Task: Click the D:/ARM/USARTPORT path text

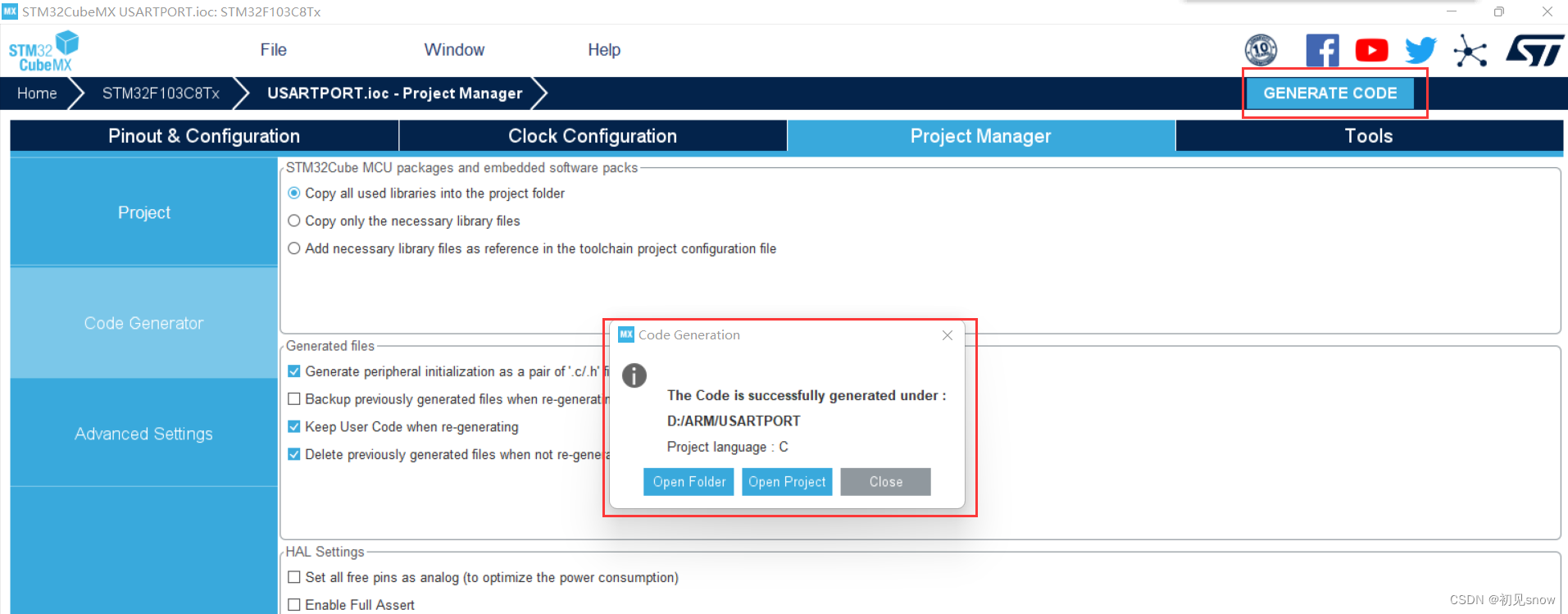Action: click(734, 421)
